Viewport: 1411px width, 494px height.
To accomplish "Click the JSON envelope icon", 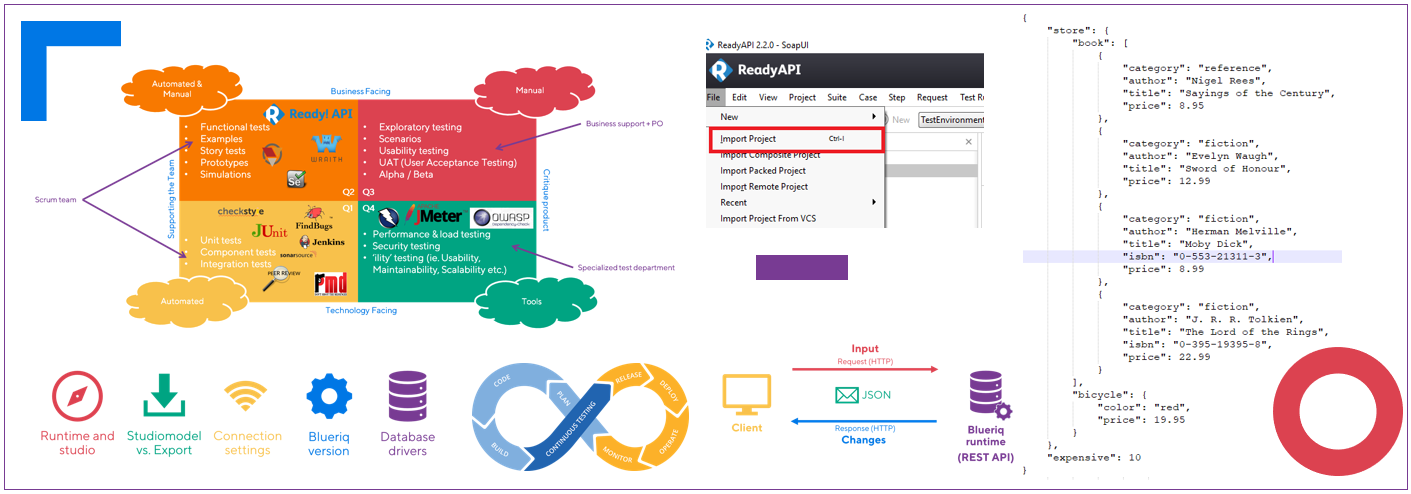I will (847, 395).
